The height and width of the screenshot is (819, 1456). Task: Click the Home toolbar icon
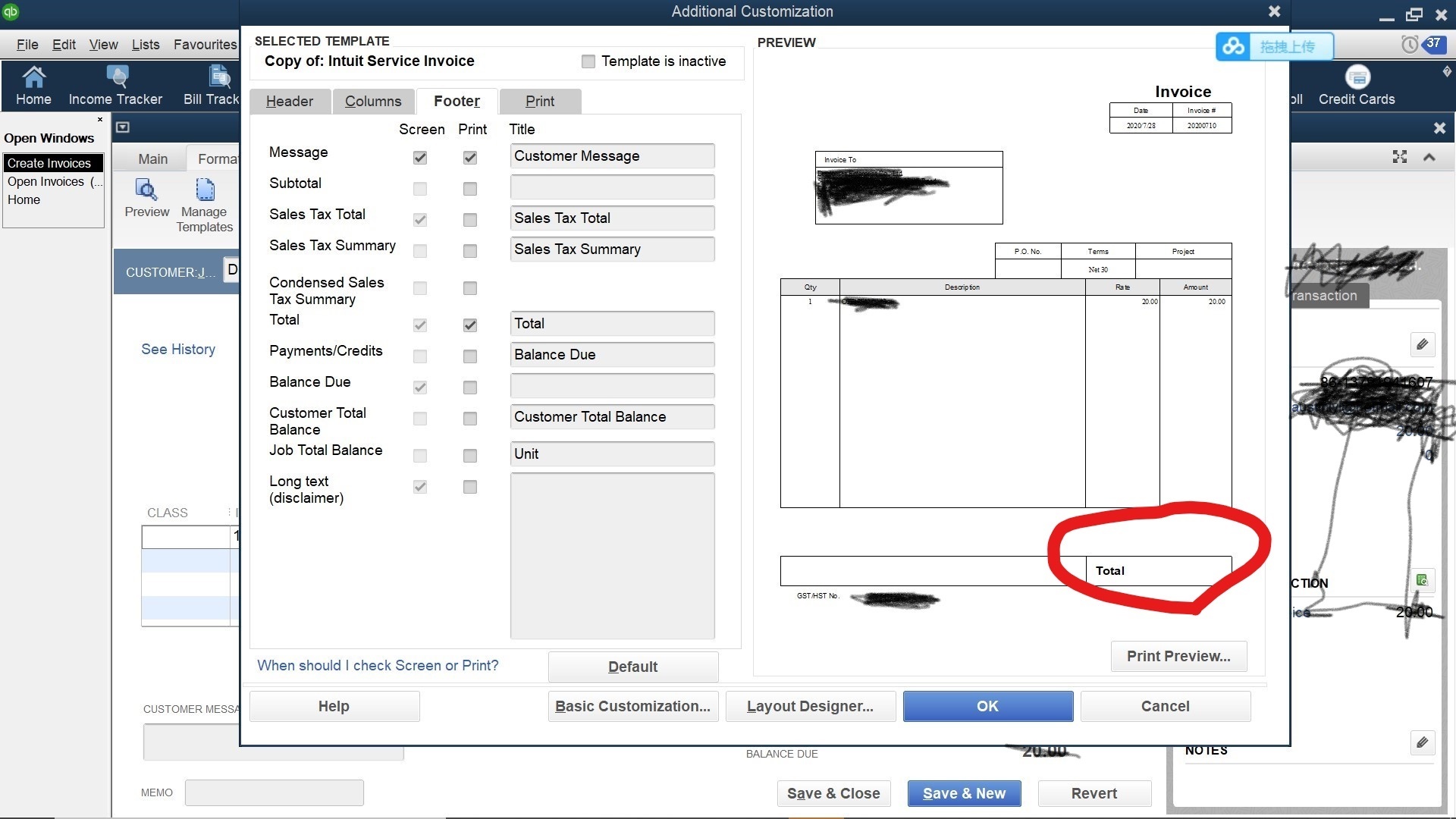point(33,78)
